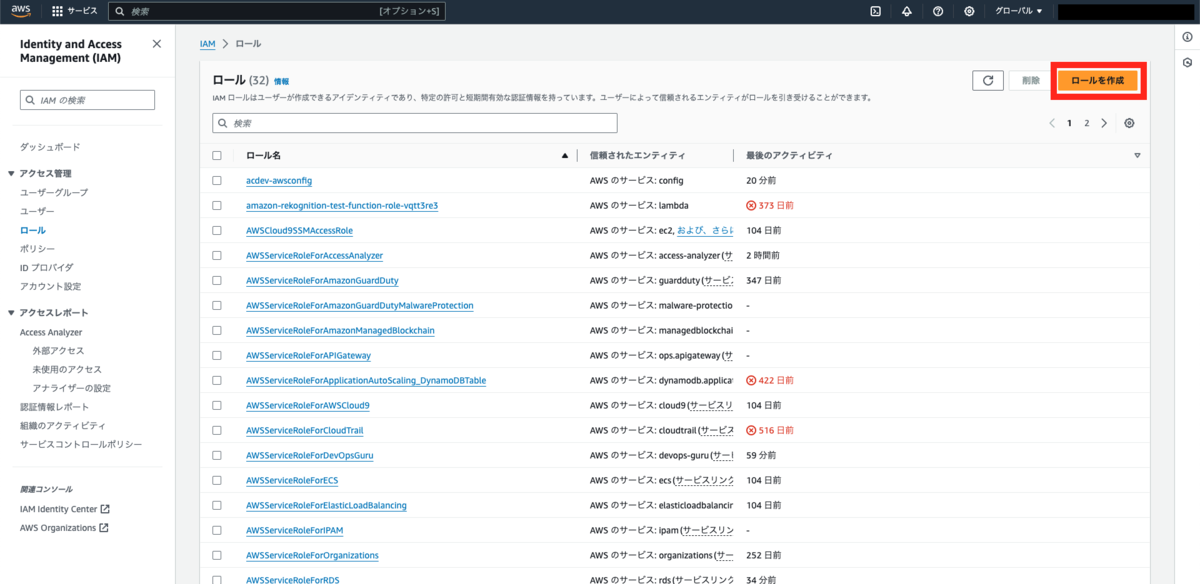Select all roles checkbox in header
The width and height of the screenshot is (1200, 584).
[x=217, y=156]
